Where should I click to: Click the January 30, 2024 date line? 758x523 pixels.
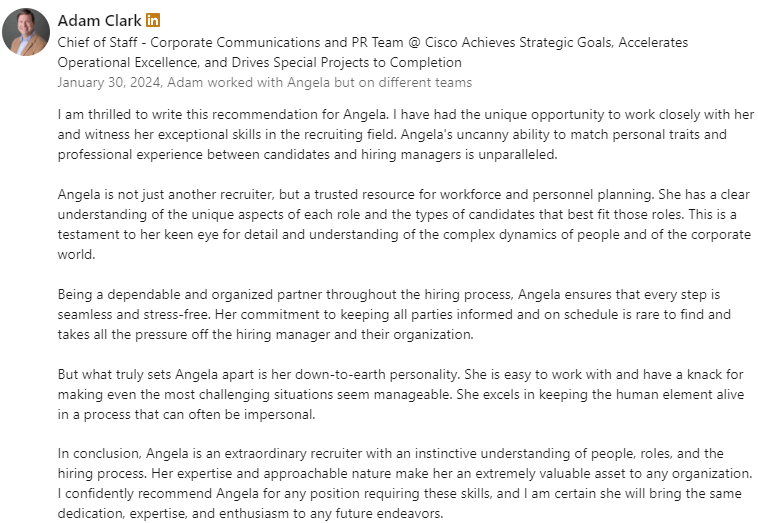click(x=264, y=82)
